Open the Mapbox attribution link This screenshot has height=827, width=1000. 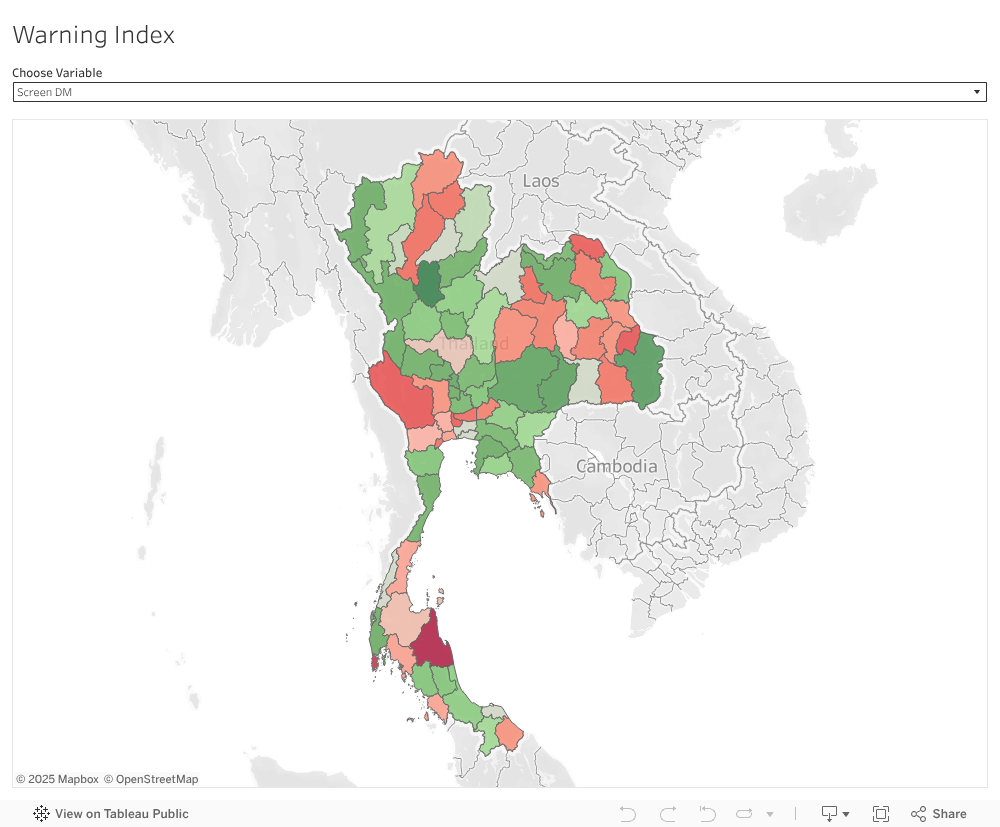[57, 779]
